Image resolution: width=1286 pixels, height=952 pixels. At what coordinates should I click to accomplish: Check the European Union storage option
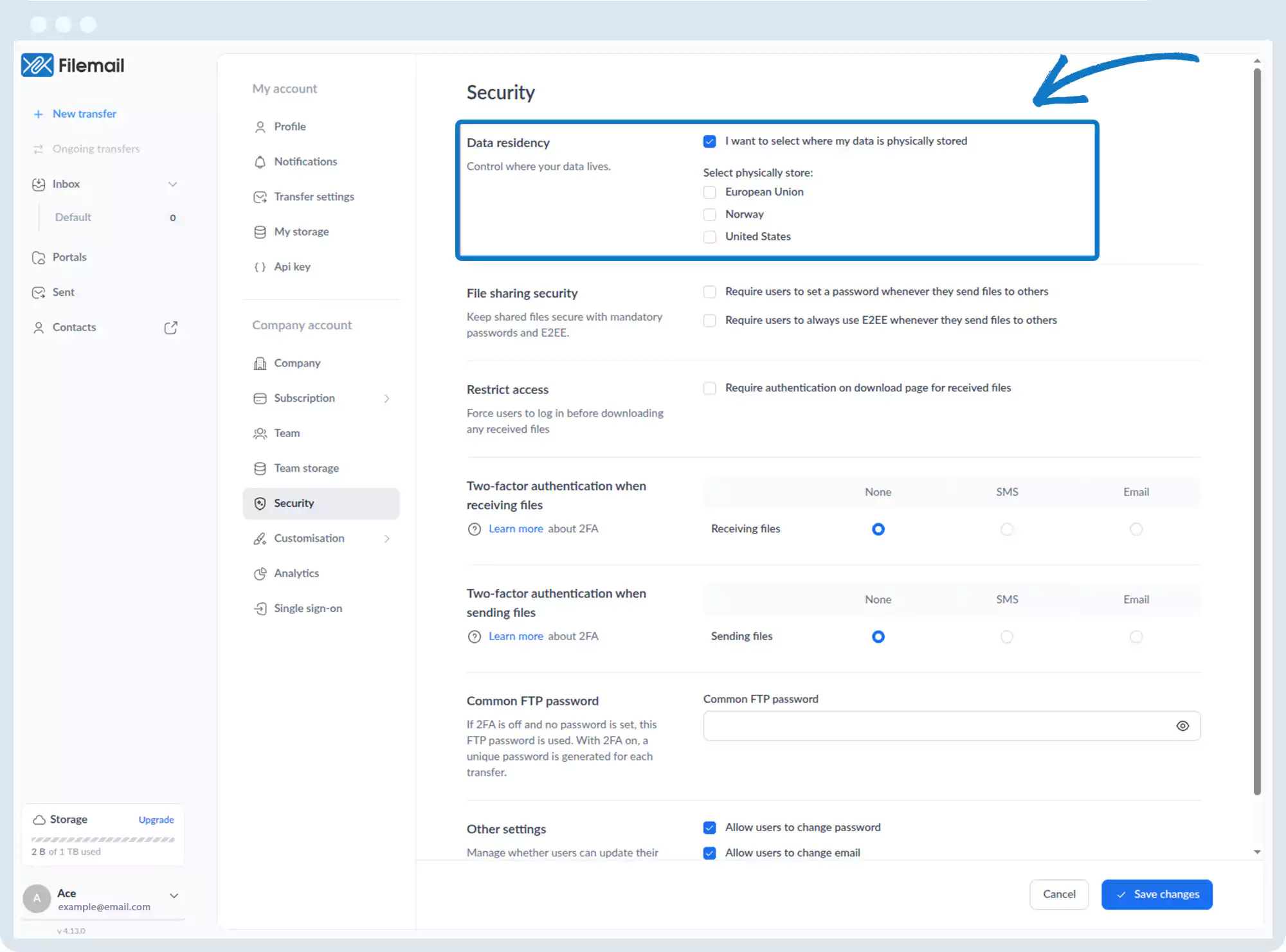pyautogui.click(x=710, y=192)
